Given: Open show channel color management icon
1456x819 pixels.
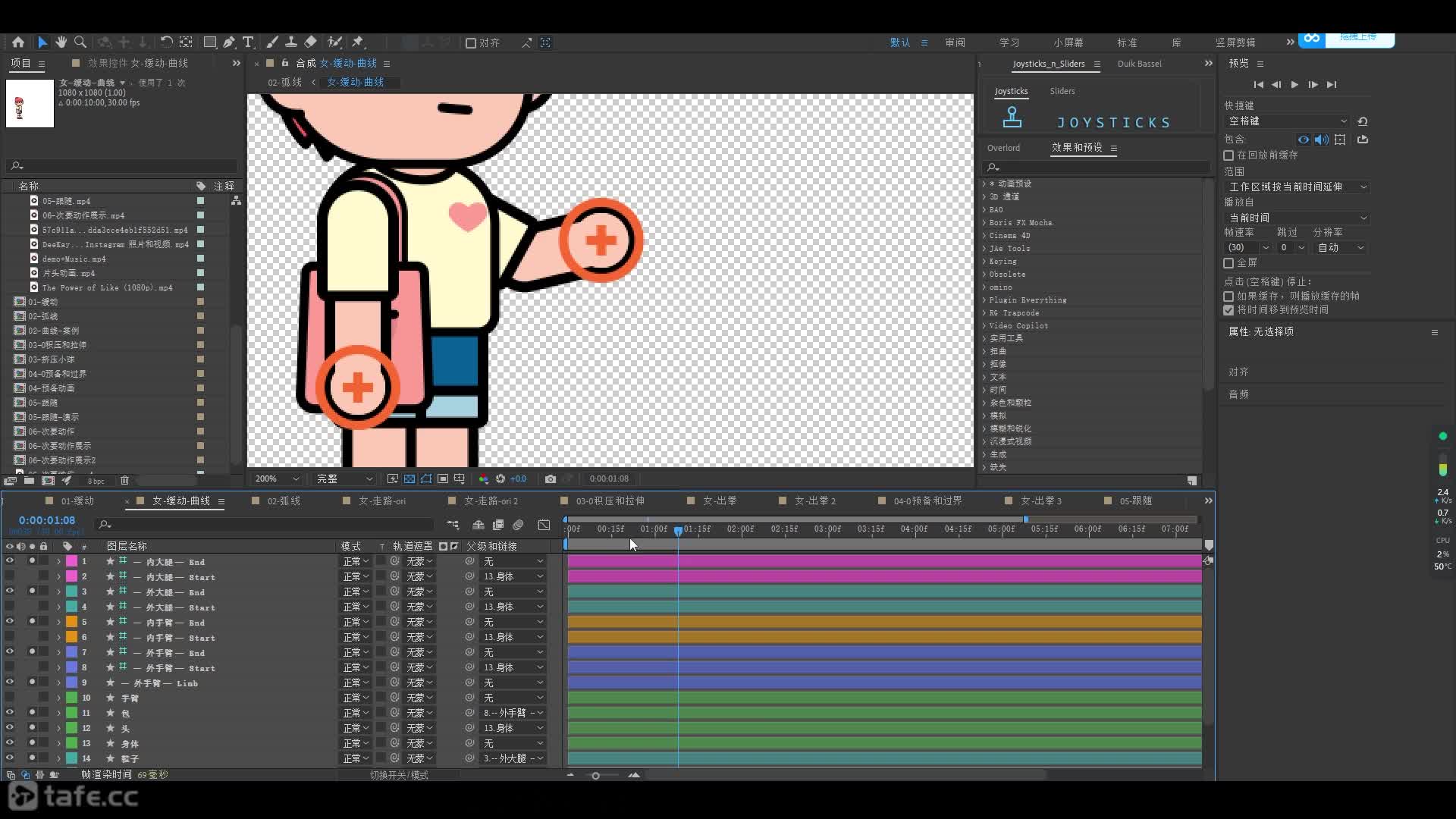Looking at the screenshot, I should [x=484, y=479].
